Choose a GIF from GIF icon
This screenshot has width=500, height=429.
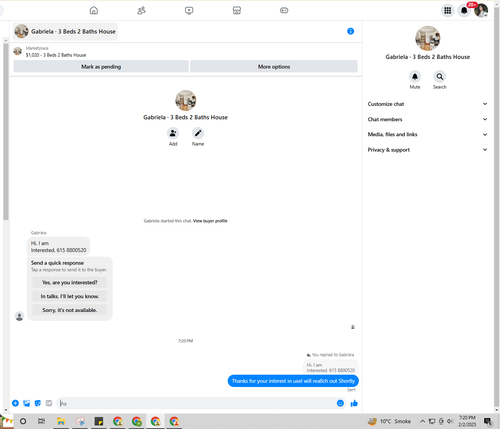[49, 403]
